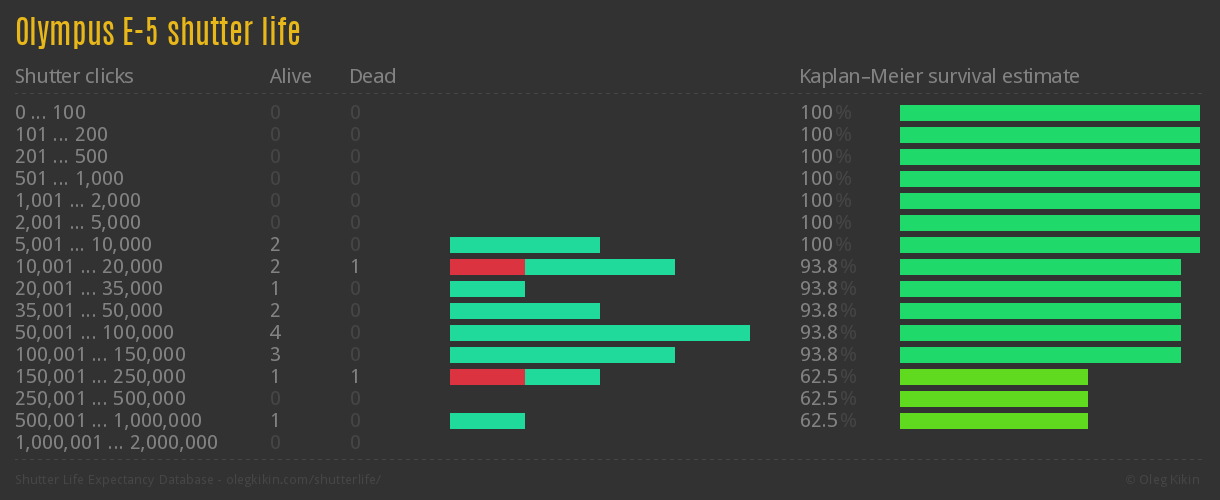The image size is (1220, 500).
Task: Open the olegkikin.com/shutterlife footer link
Action: (x=299, y=480)
